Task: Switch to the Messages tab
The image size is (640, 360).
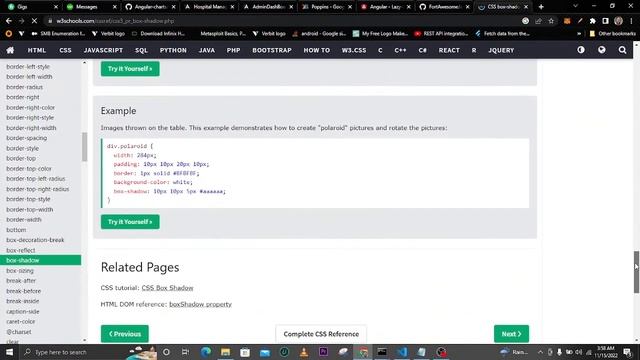Action: pos(91,7)
